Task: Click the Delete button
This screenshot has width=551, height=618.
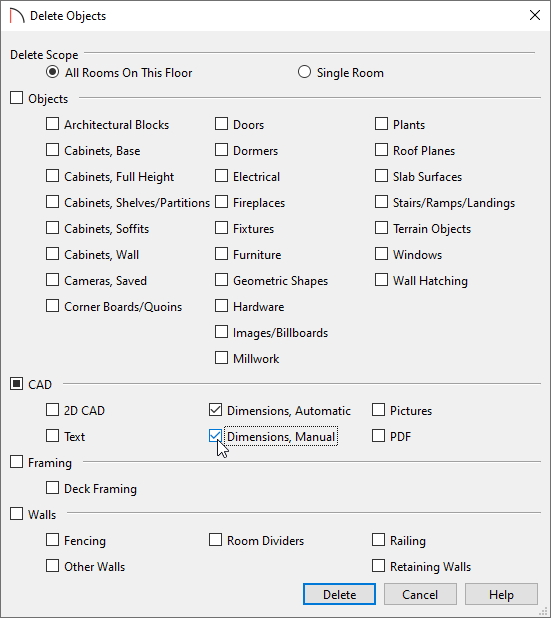Action: coord(339,594)
